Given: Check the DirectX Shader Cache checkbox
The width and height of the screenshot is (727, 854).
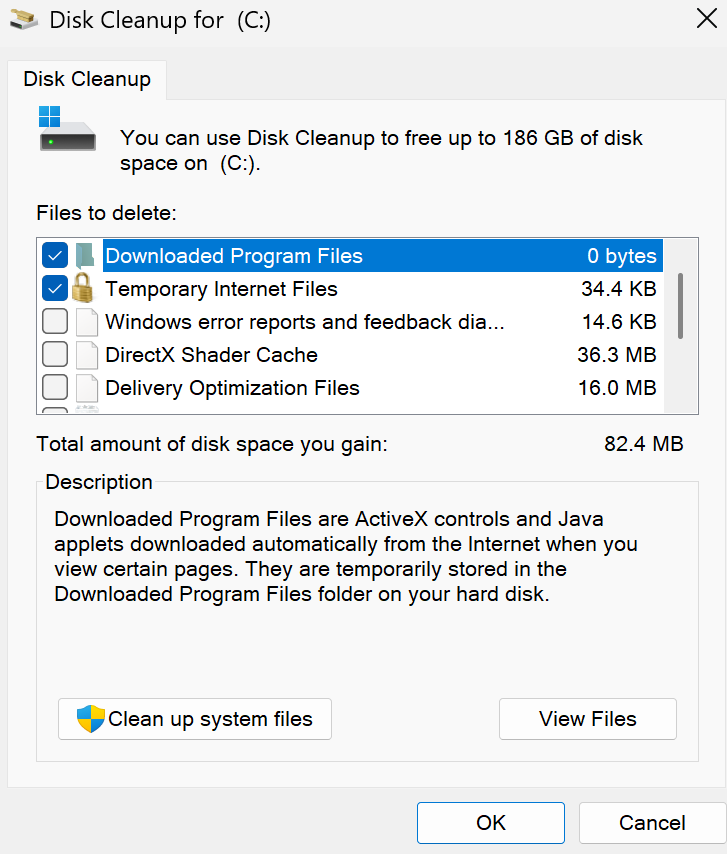Looking at the screenshot, I should (55, 355).
